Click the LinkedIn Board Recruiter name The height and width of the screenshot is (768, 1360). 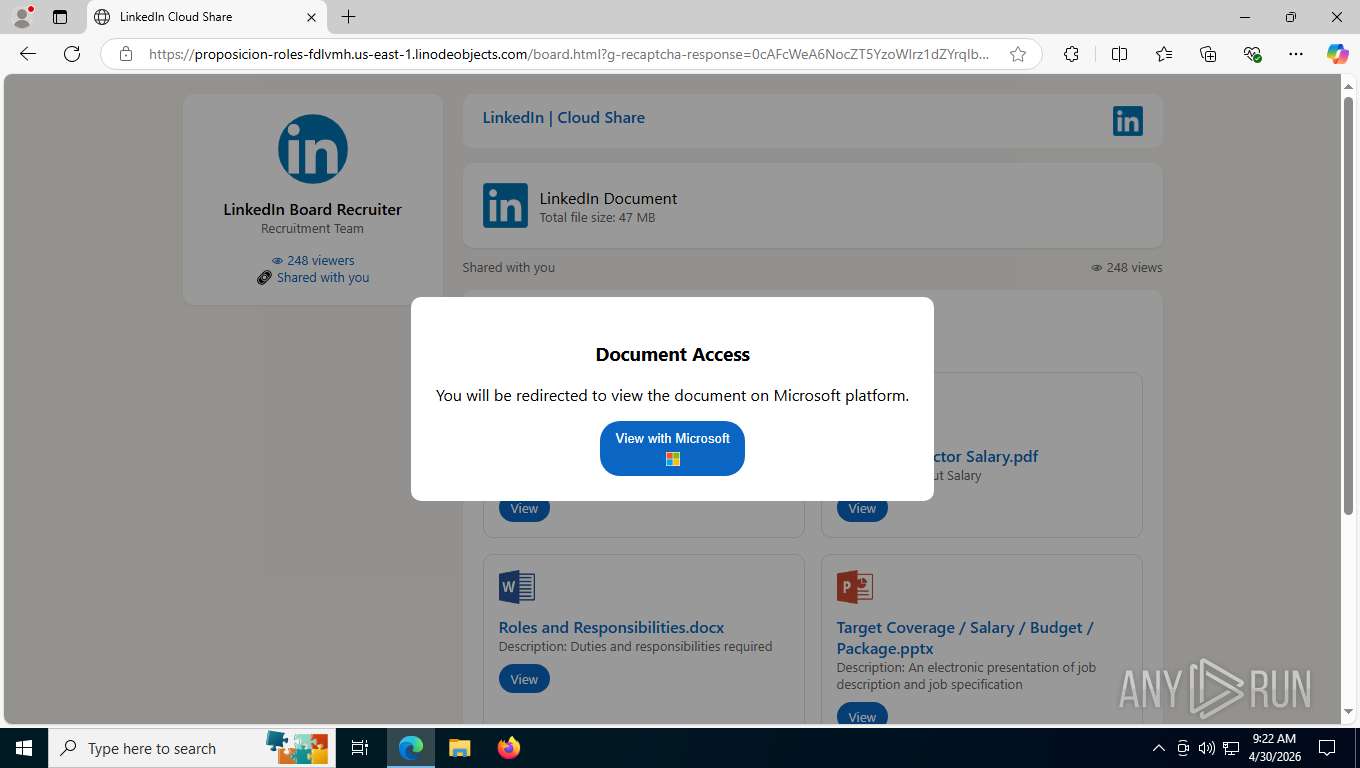312,209
